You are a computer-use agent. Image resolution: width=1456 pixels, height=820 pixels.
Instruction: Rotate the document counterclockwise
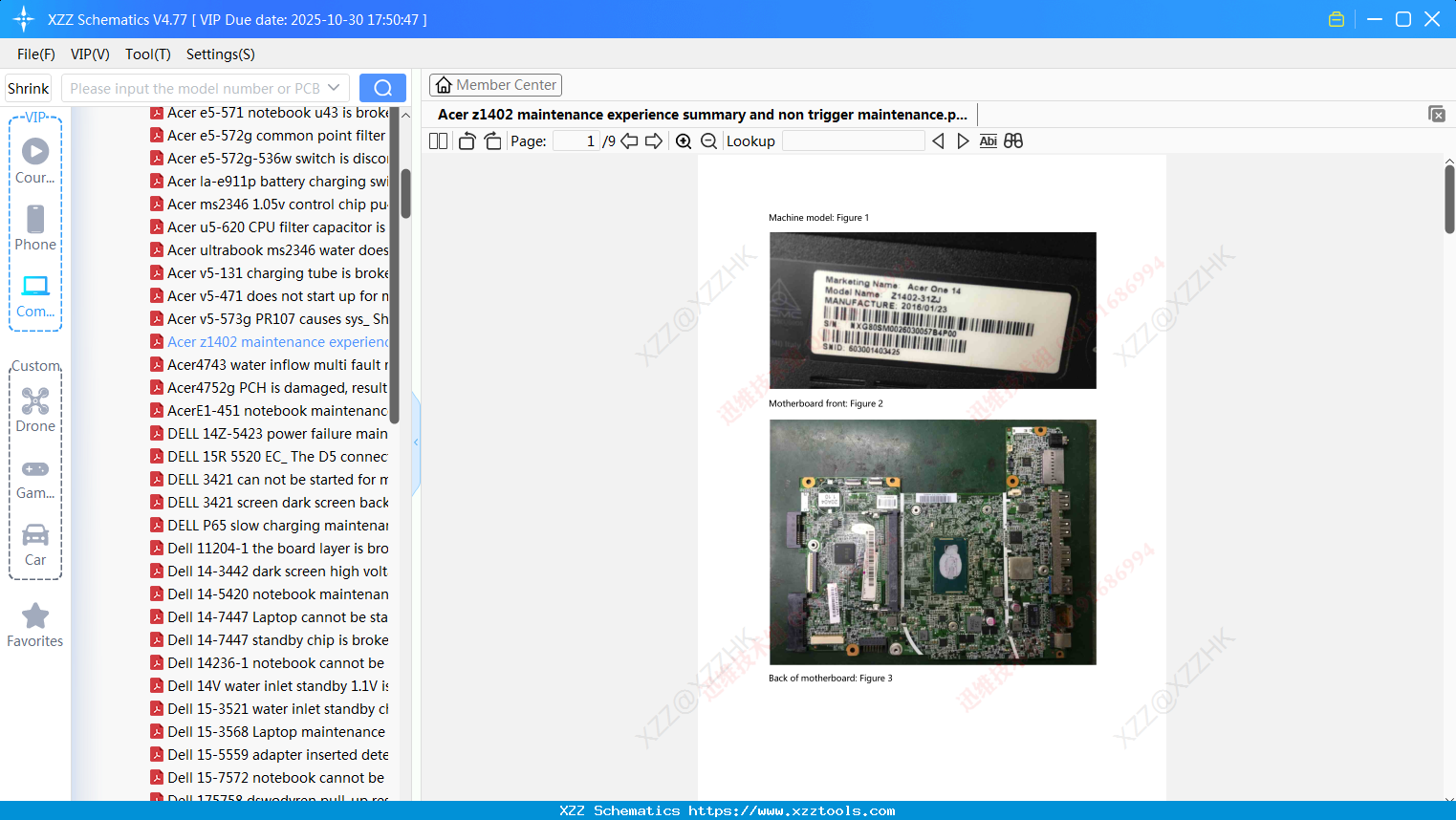click(467, 141)
